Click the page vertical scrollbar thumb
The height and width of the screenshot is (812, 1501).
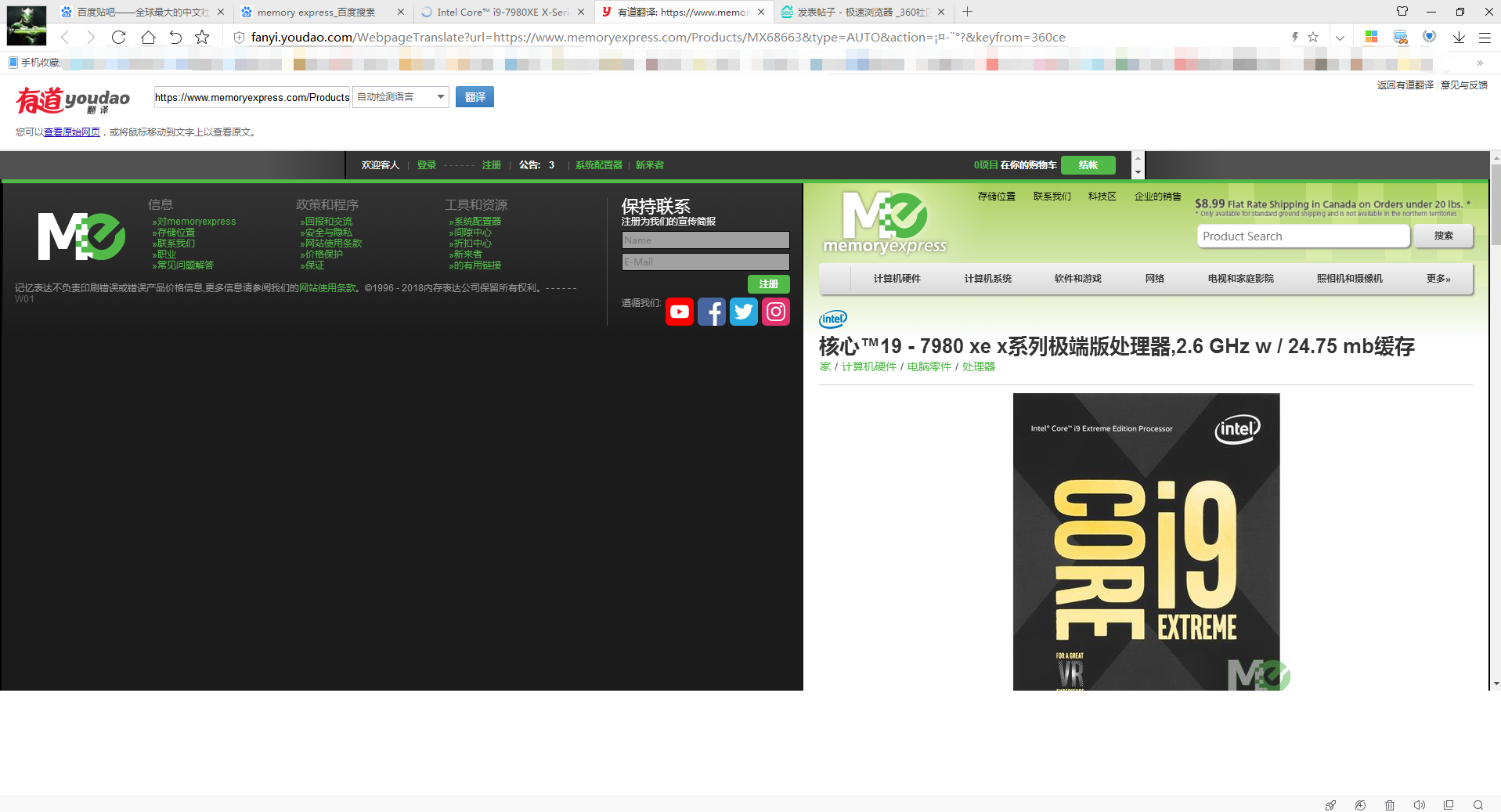pos(1496,205)
